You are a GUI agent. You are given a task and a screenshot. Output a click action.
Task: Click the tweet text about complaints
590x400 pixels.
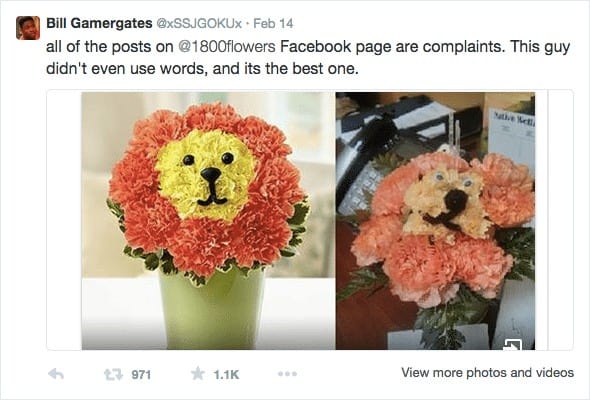point(308,58)
